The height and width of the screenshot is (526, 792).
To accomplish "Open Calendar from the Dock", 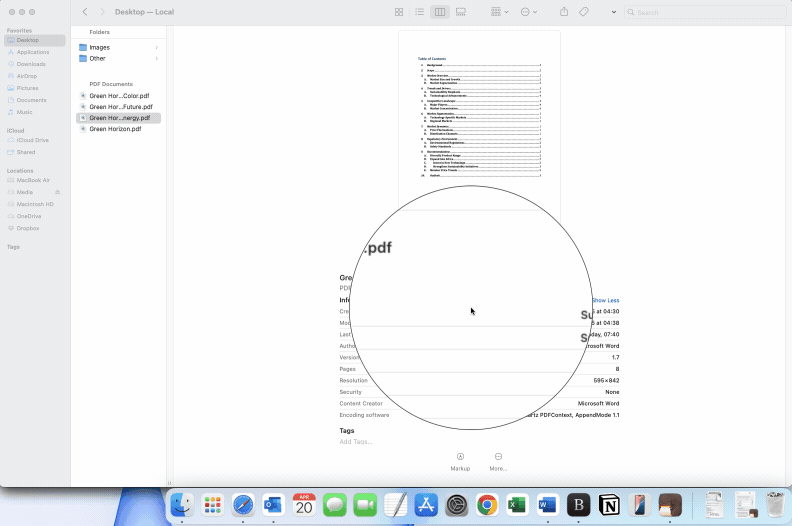I will coord(304,505).
